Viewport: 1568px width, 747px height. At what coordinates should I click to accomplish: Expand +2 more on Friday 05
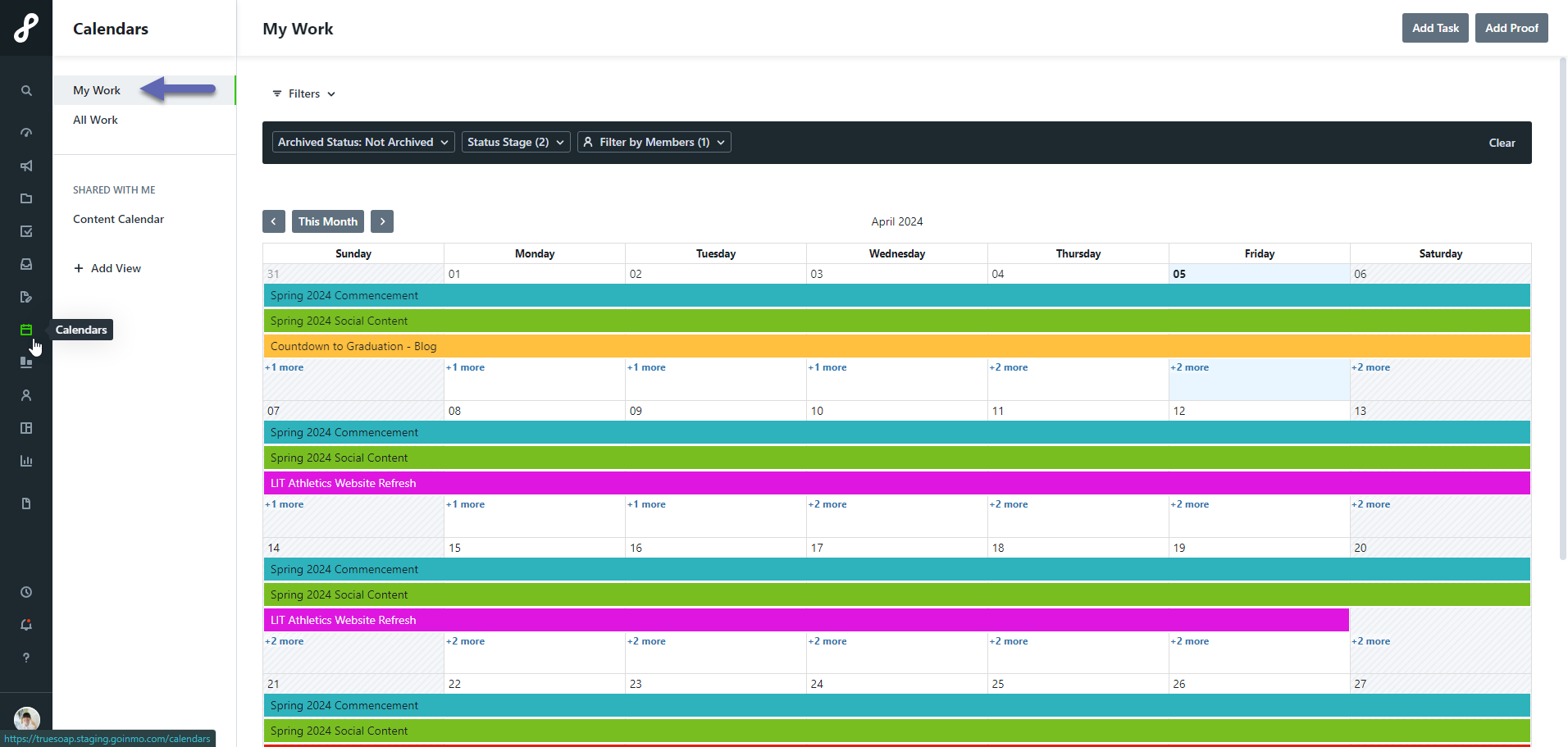click(1190, 367)
